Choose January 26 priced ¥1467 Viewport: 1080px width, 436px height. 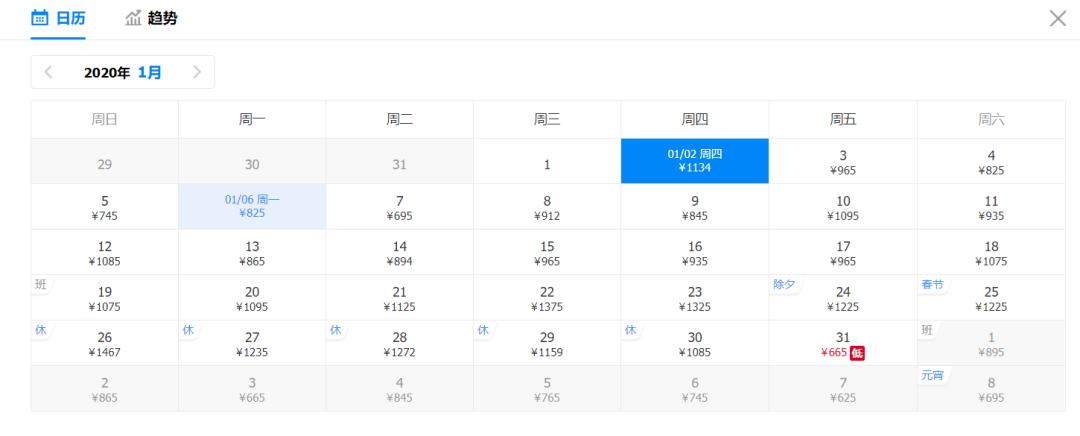point(105,343)
